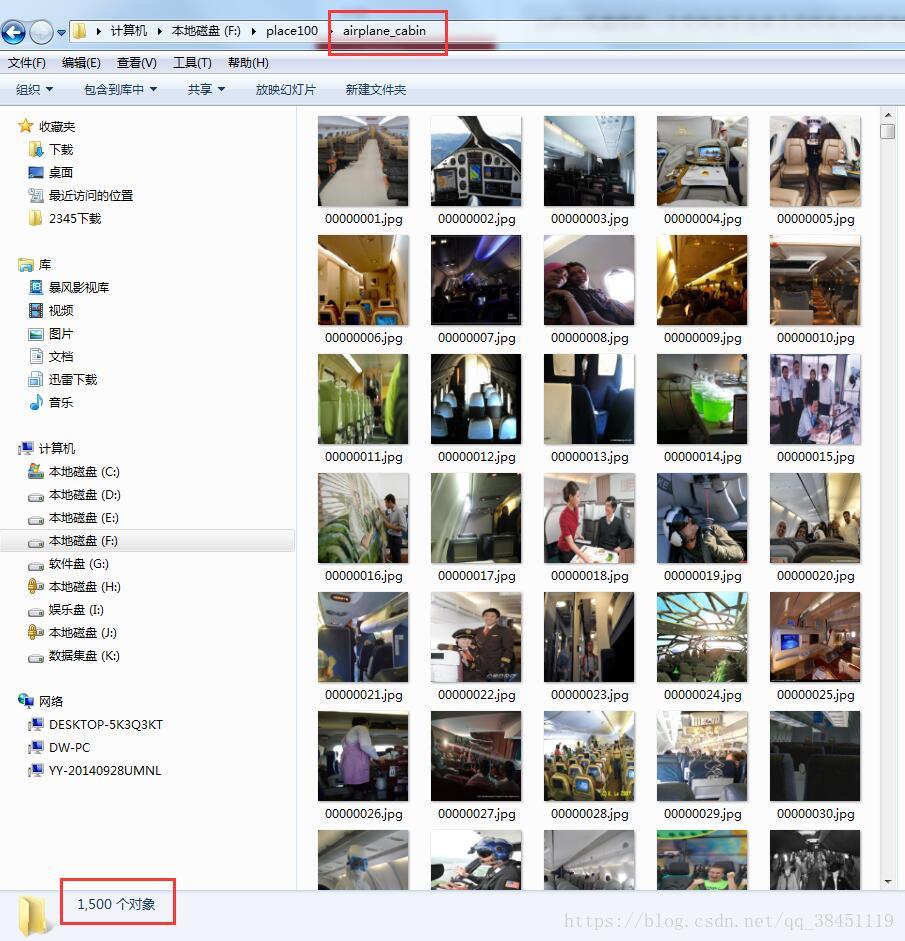Open the 共享 dropdown

coord(206,89)
